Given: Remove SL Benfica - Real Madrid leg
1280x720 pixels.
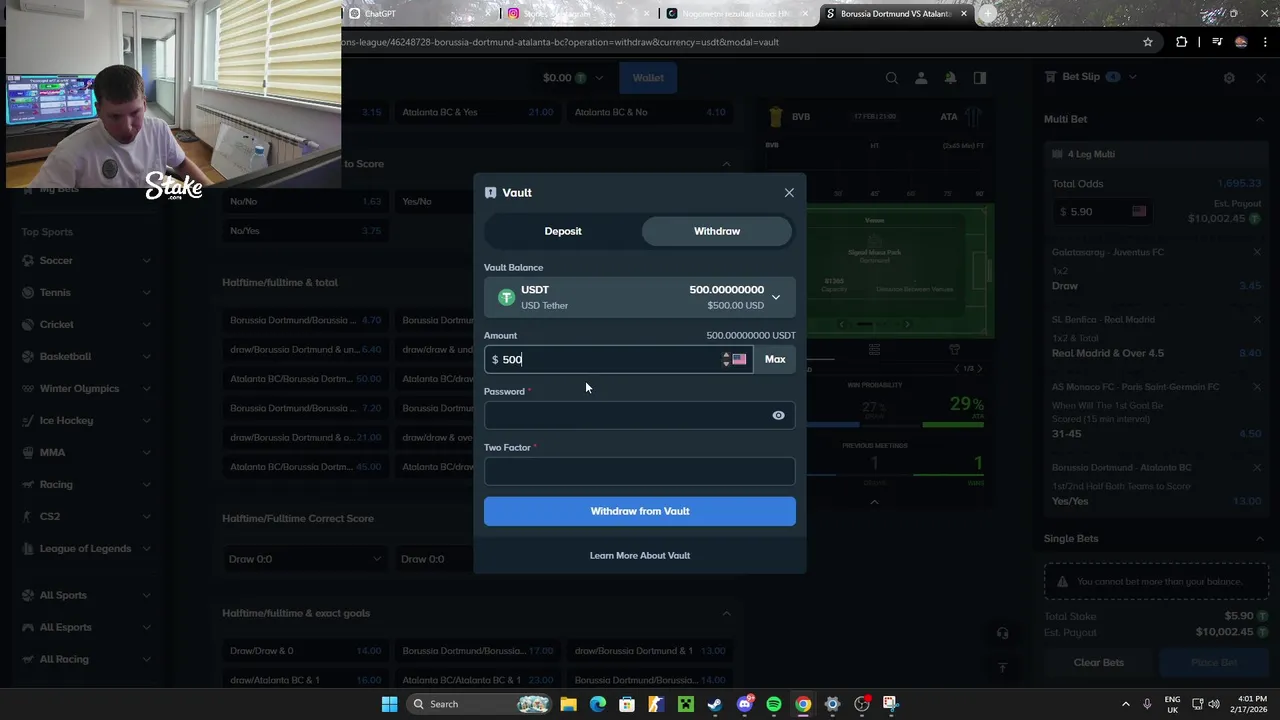Looking at the screenshot, I should coord(1257,320).
